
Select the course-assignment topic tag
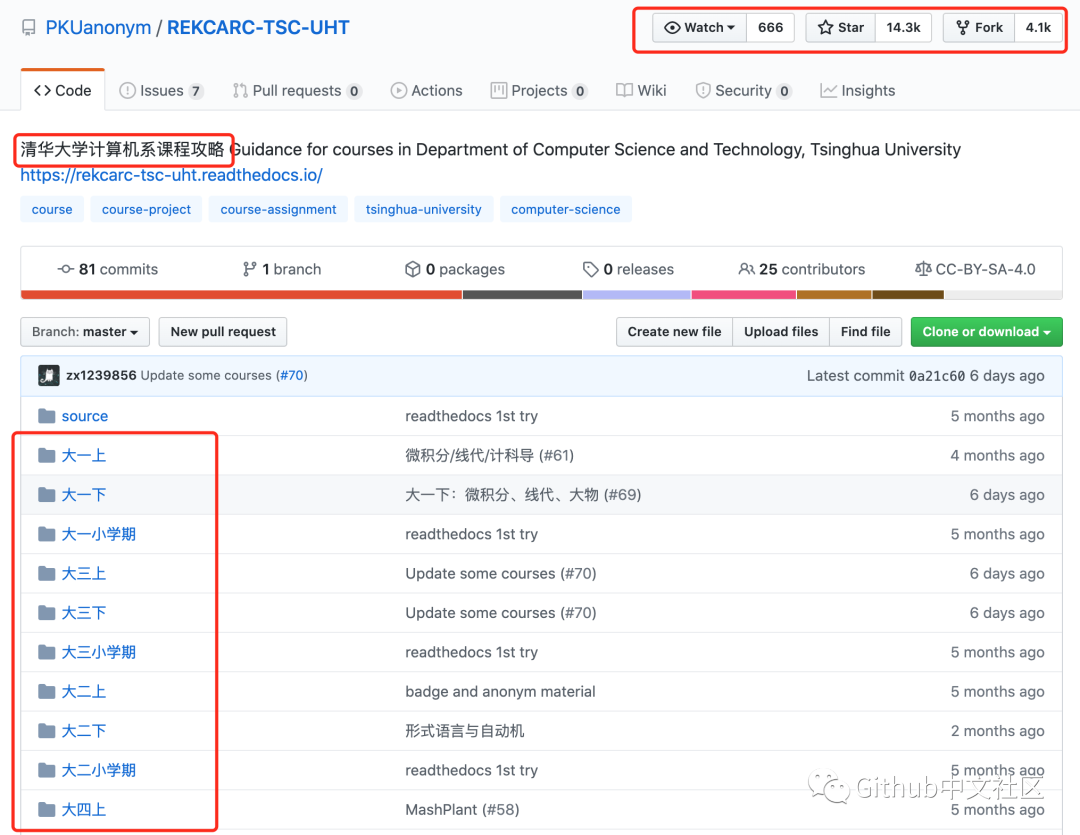tap(278, 209)
